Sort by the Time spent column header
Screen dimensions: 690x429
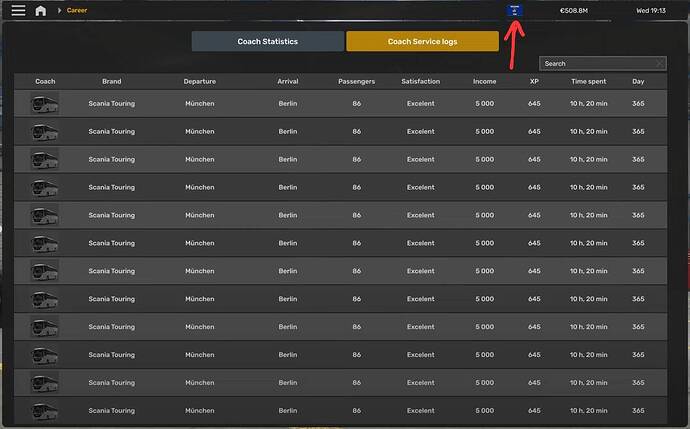[x=589, y=81]
